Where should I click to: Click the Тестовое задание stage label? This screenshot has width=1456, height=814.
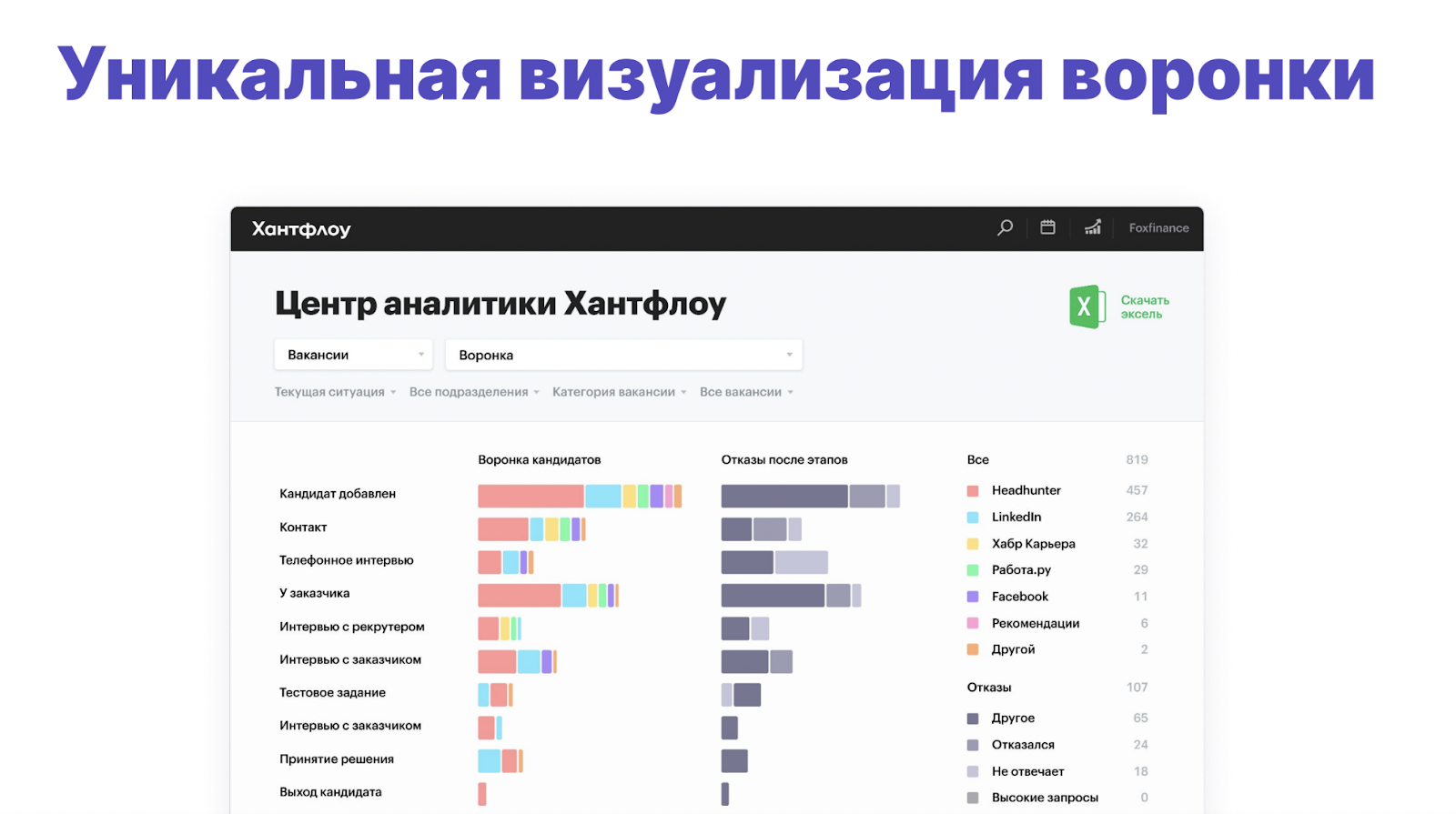click(332, 693)
